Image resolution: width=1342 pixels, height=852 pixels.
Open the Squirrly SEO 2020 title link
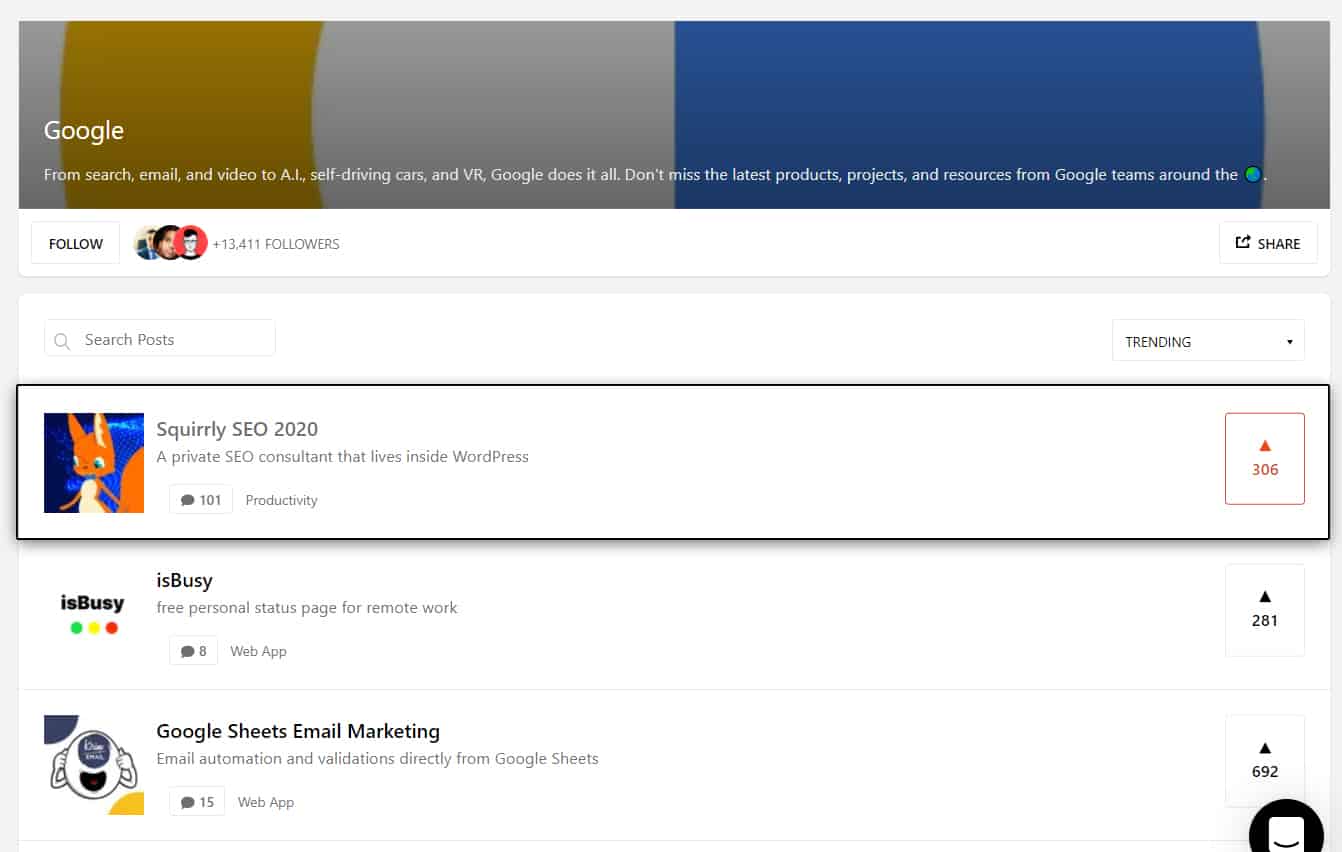[x=237, y=429]
